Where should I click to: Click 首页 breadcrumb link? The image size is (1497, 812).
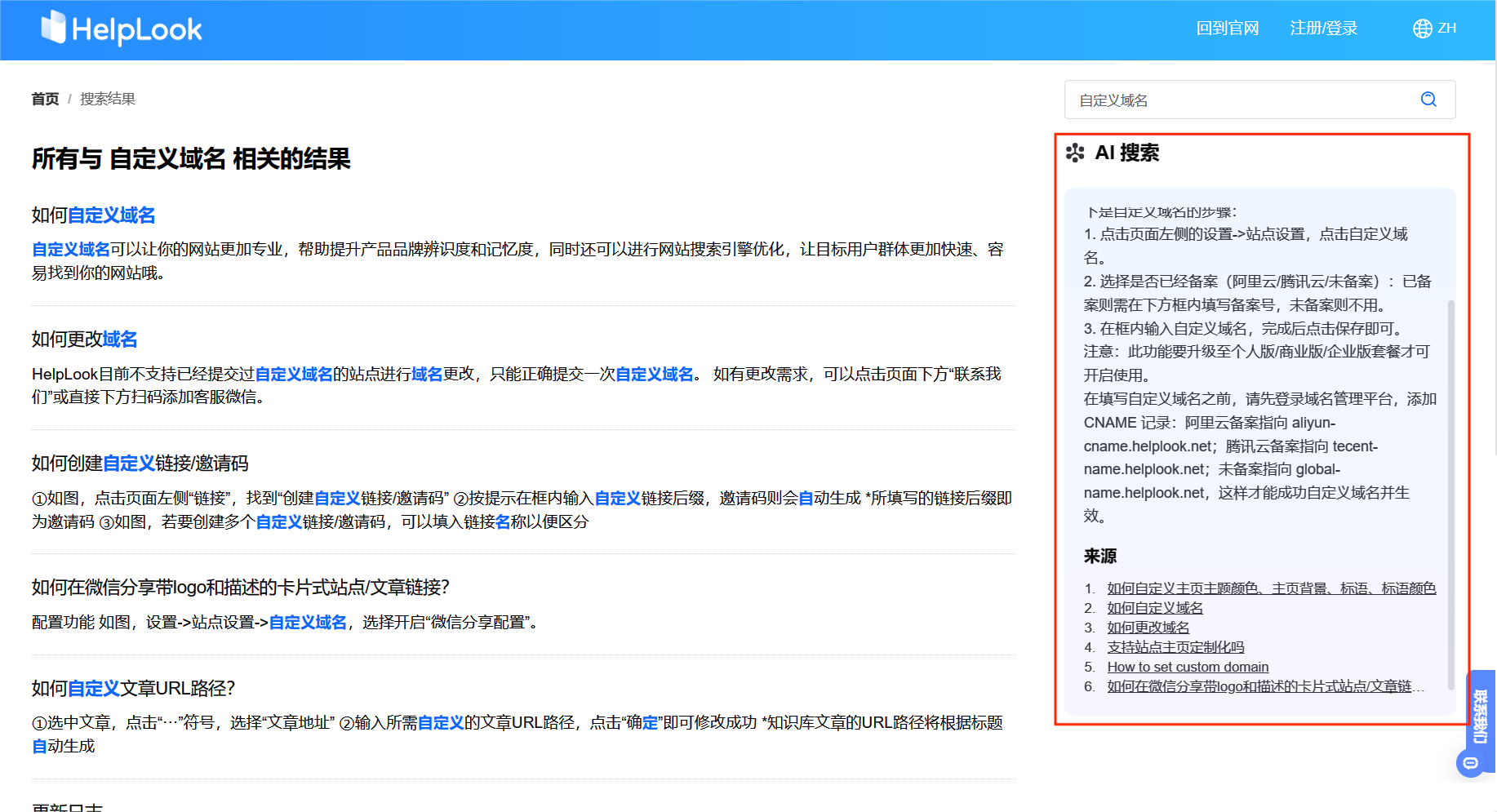tap(45, 99)
